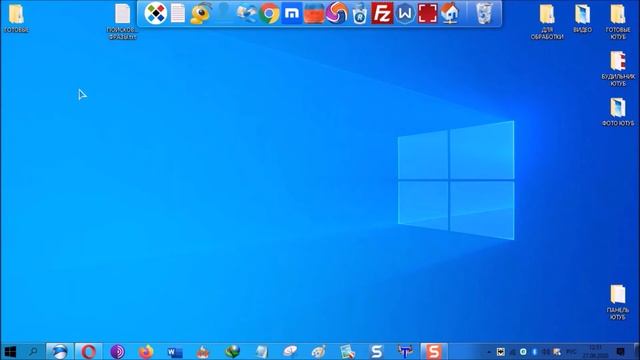Open the orange folder-like dock icon
The width and height of the screenshot is (640, 360).
[x=314, y=13]
